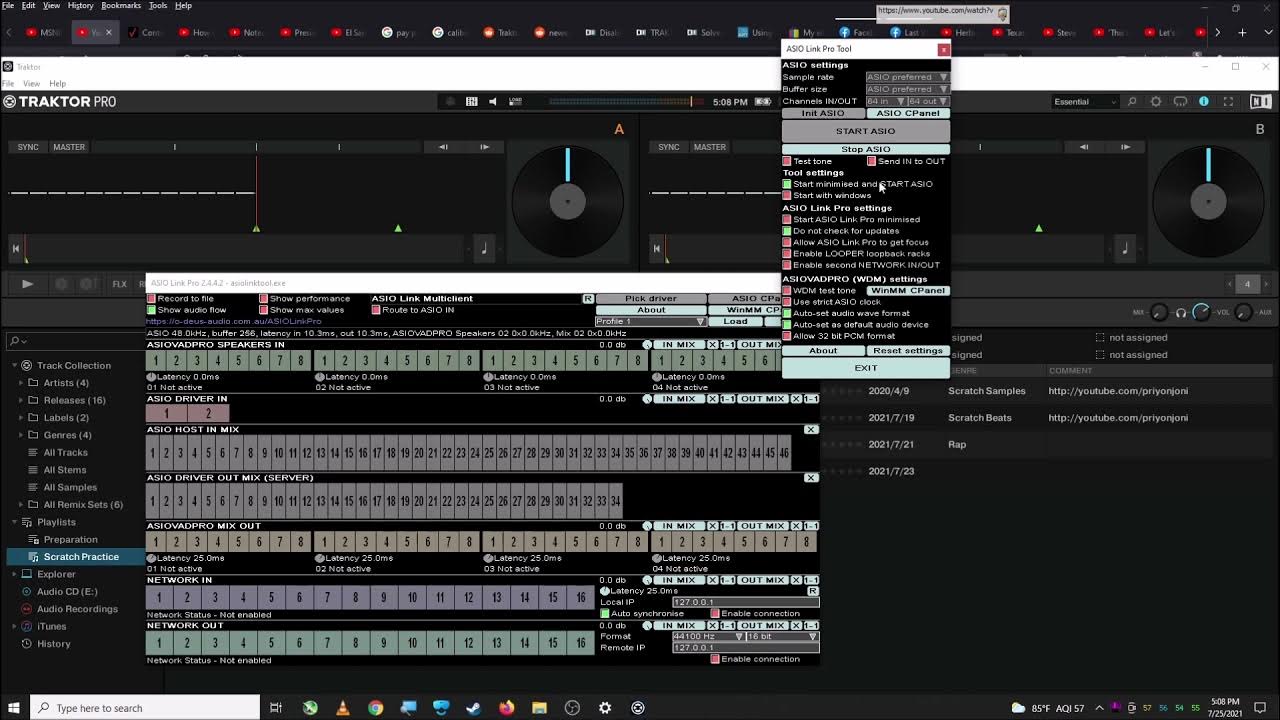Toggle Show audio flow checkbox
The height and width of the screenshot is (720, 1280).
coord(152,310)
